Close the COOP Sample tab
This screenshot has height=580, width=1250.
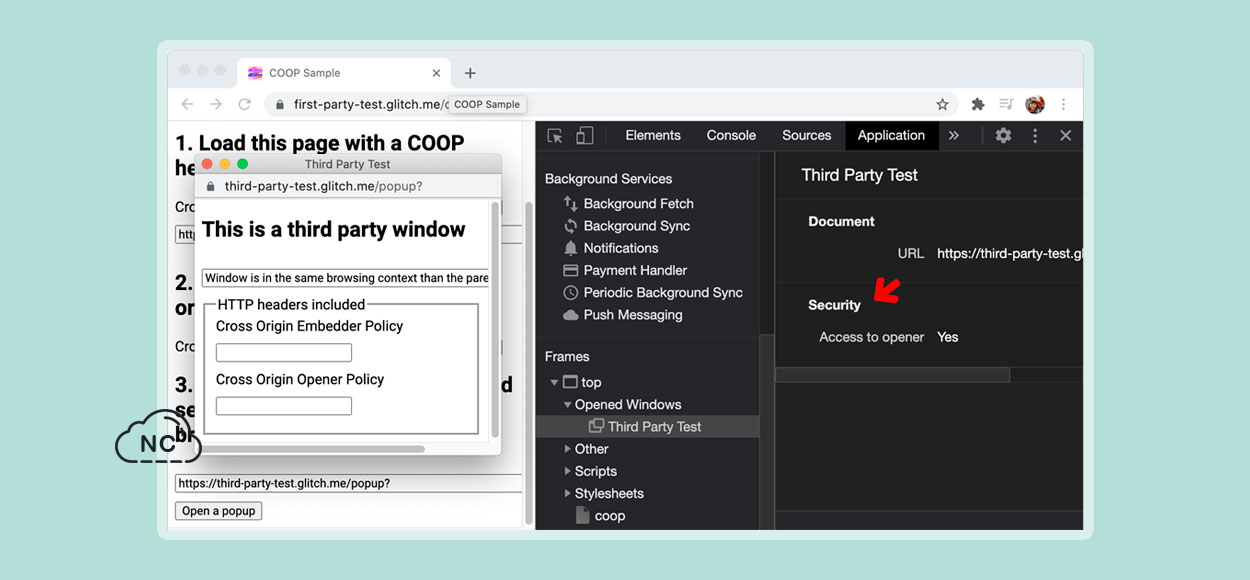[x=436, y=73]
